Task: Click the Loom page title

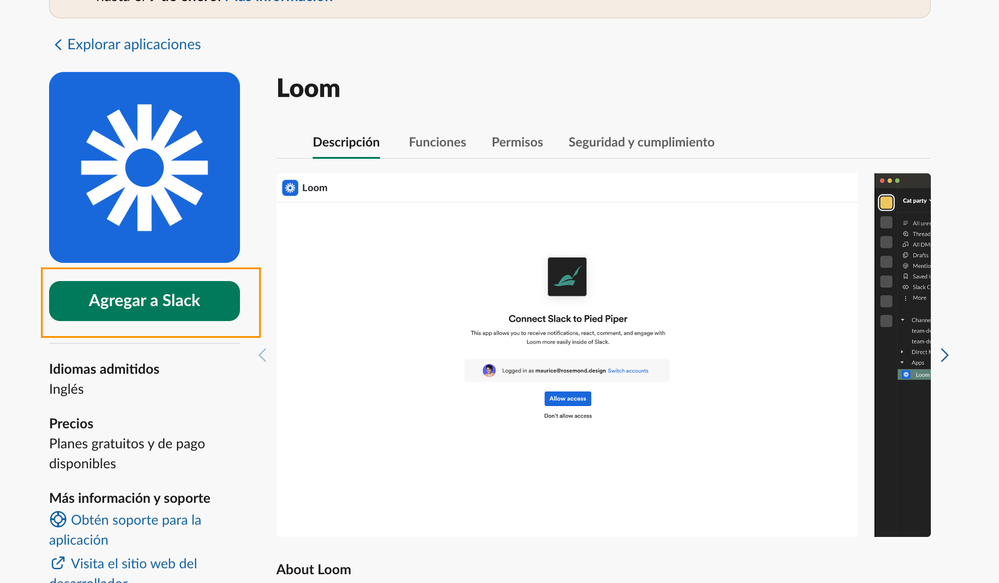Action: click(x=308, y=89)
